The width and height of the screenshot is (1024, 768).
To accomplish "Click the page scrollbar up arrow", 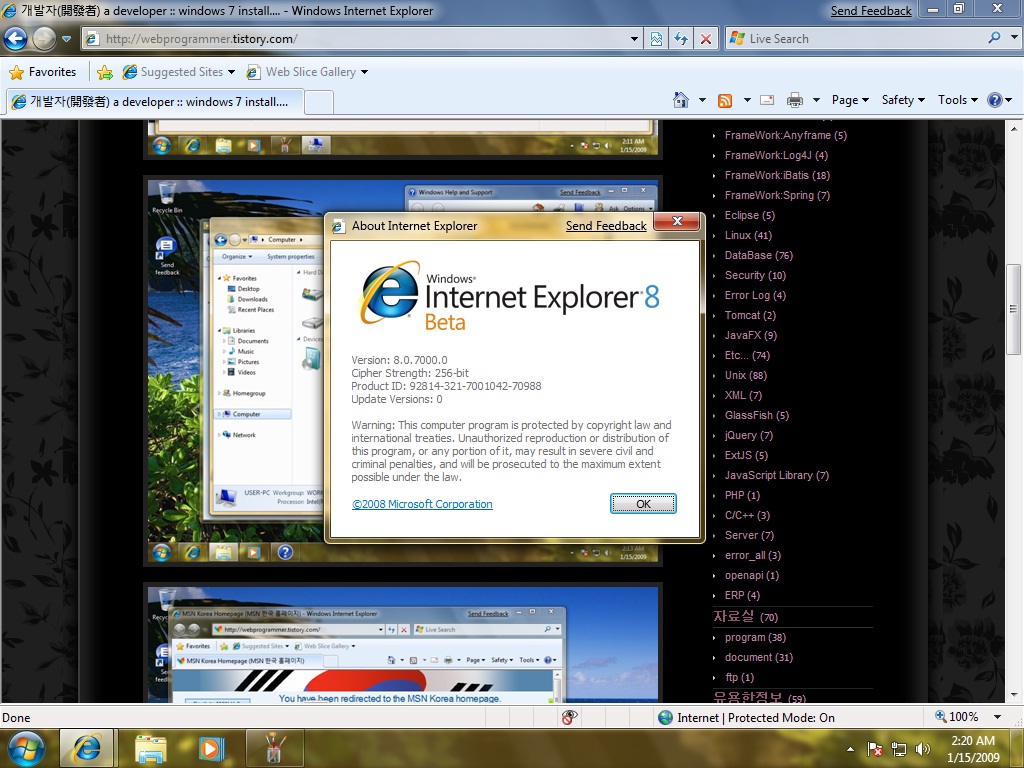I will 1014,129.
